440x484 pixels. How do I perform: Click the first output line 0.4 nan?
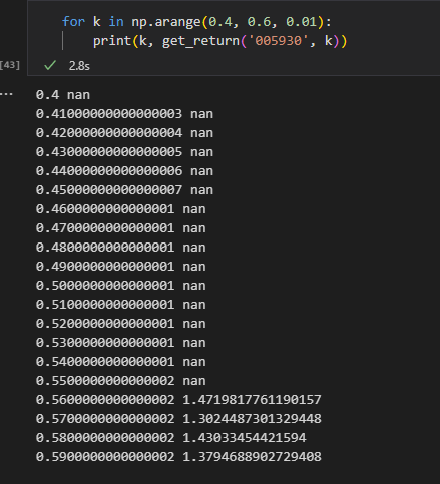(63, 95)
